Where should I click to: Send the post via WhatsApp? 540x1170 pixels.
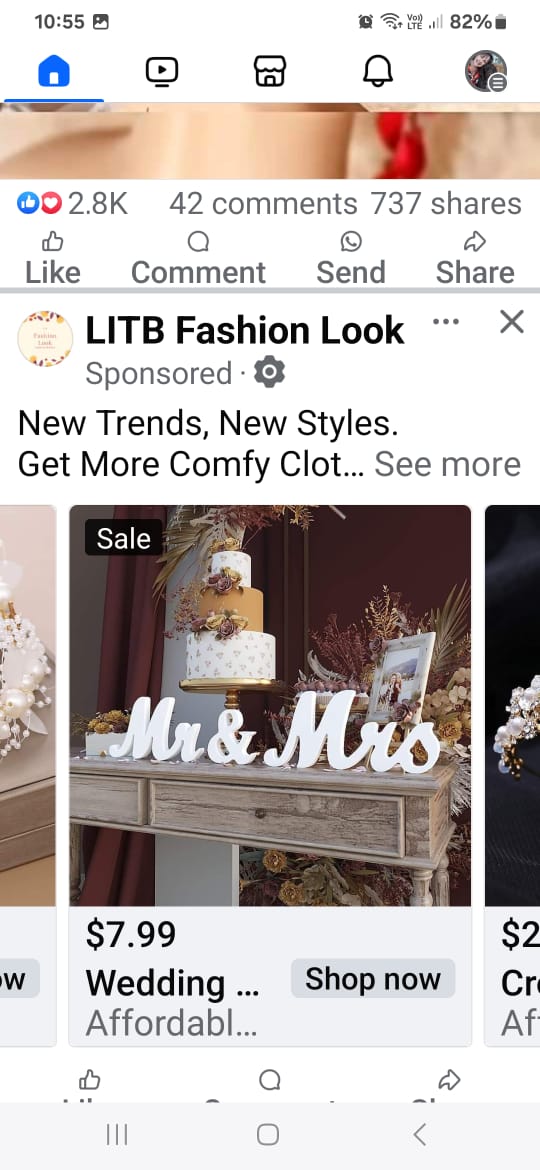pos(351,259)
